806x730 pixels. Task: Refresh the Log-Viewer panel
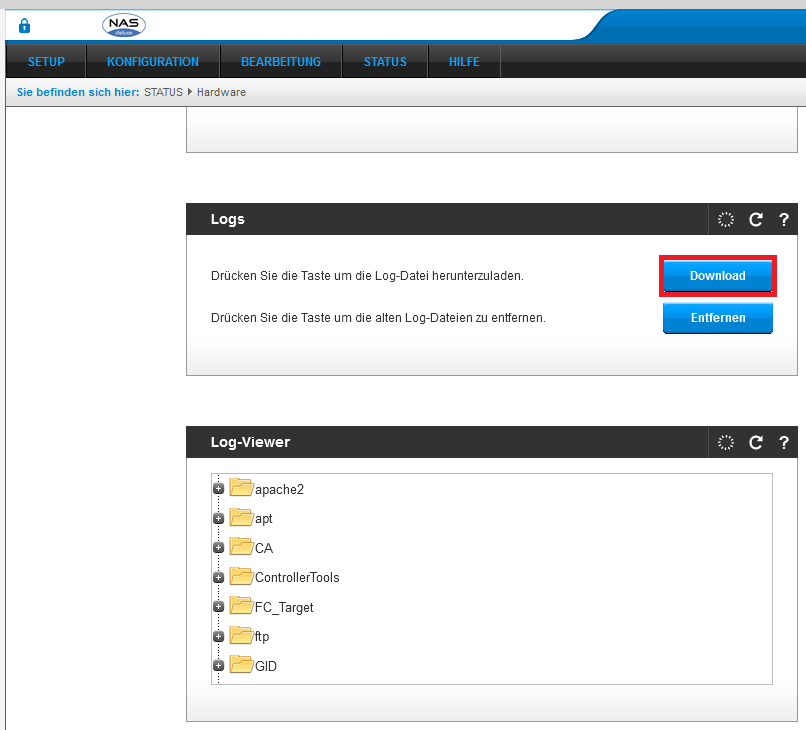[755, 442]
